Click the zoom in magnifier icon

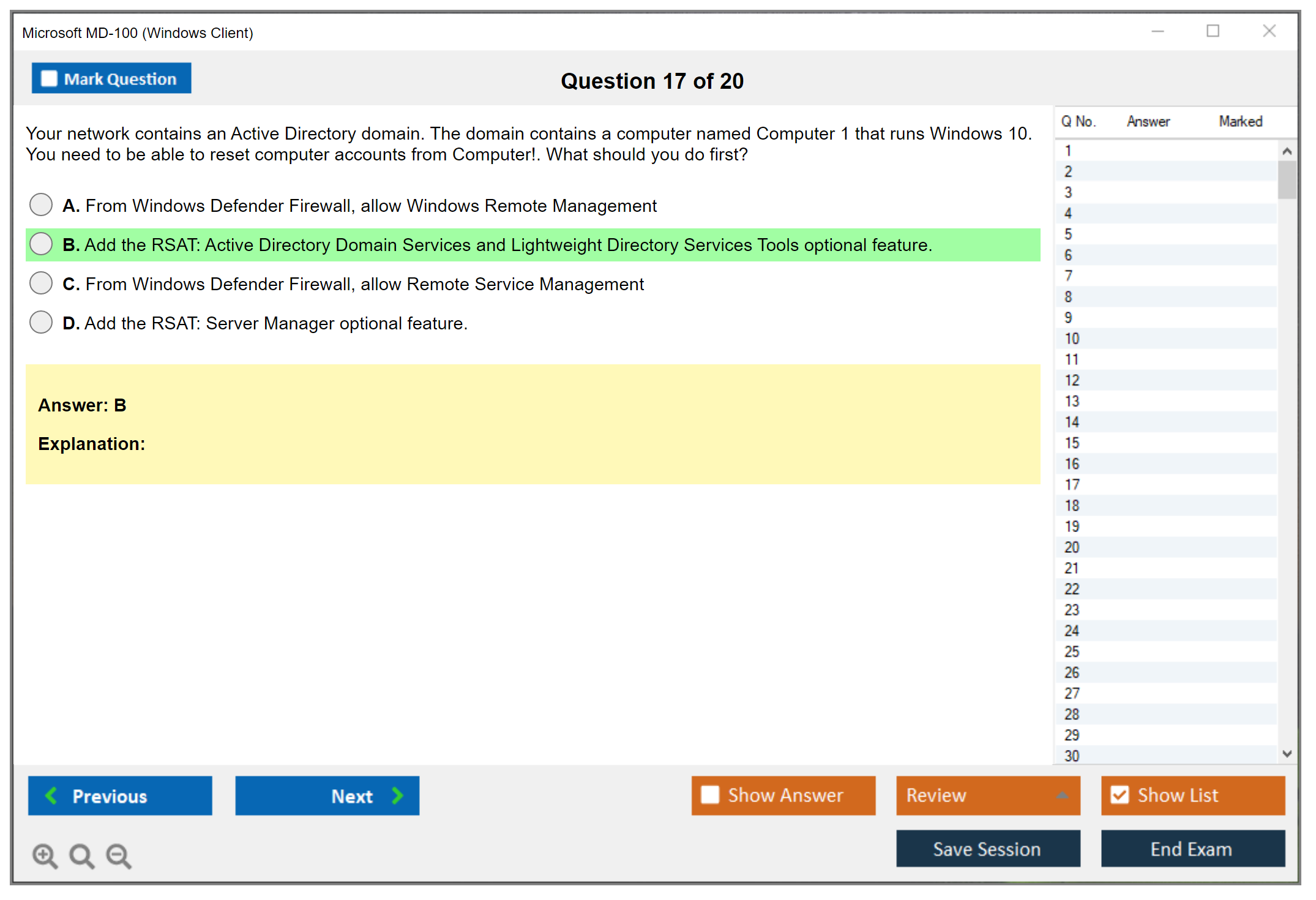(44, 855)
